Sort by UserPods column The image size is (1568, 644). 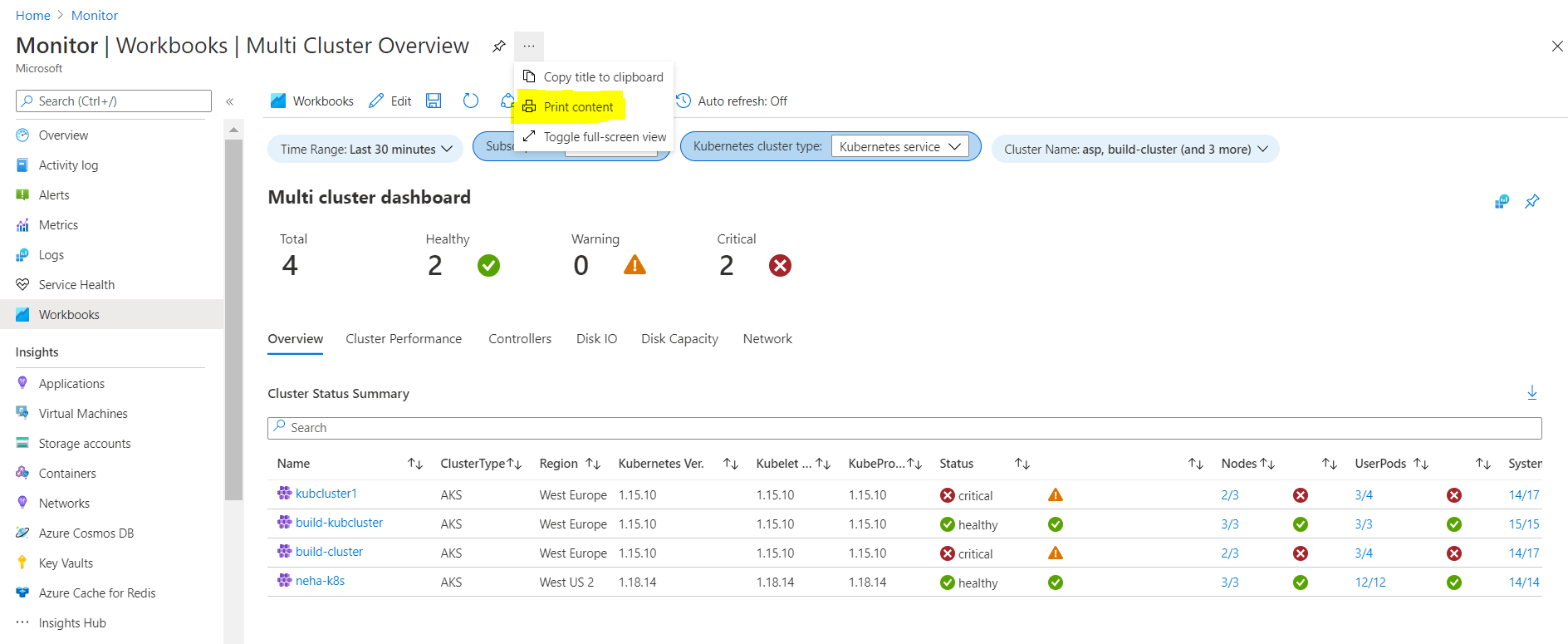pyautogui.click(x=1421, y=464)
